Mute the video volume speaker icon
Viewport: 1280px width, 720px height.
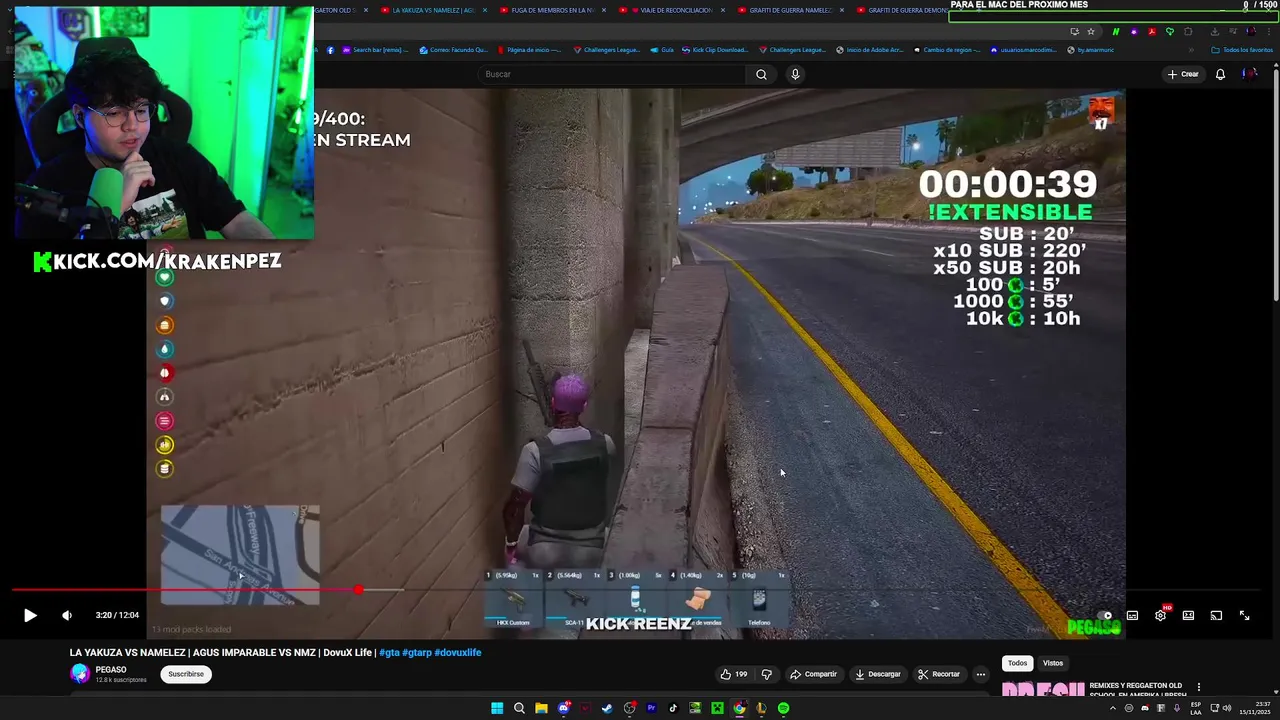point(67,616)
